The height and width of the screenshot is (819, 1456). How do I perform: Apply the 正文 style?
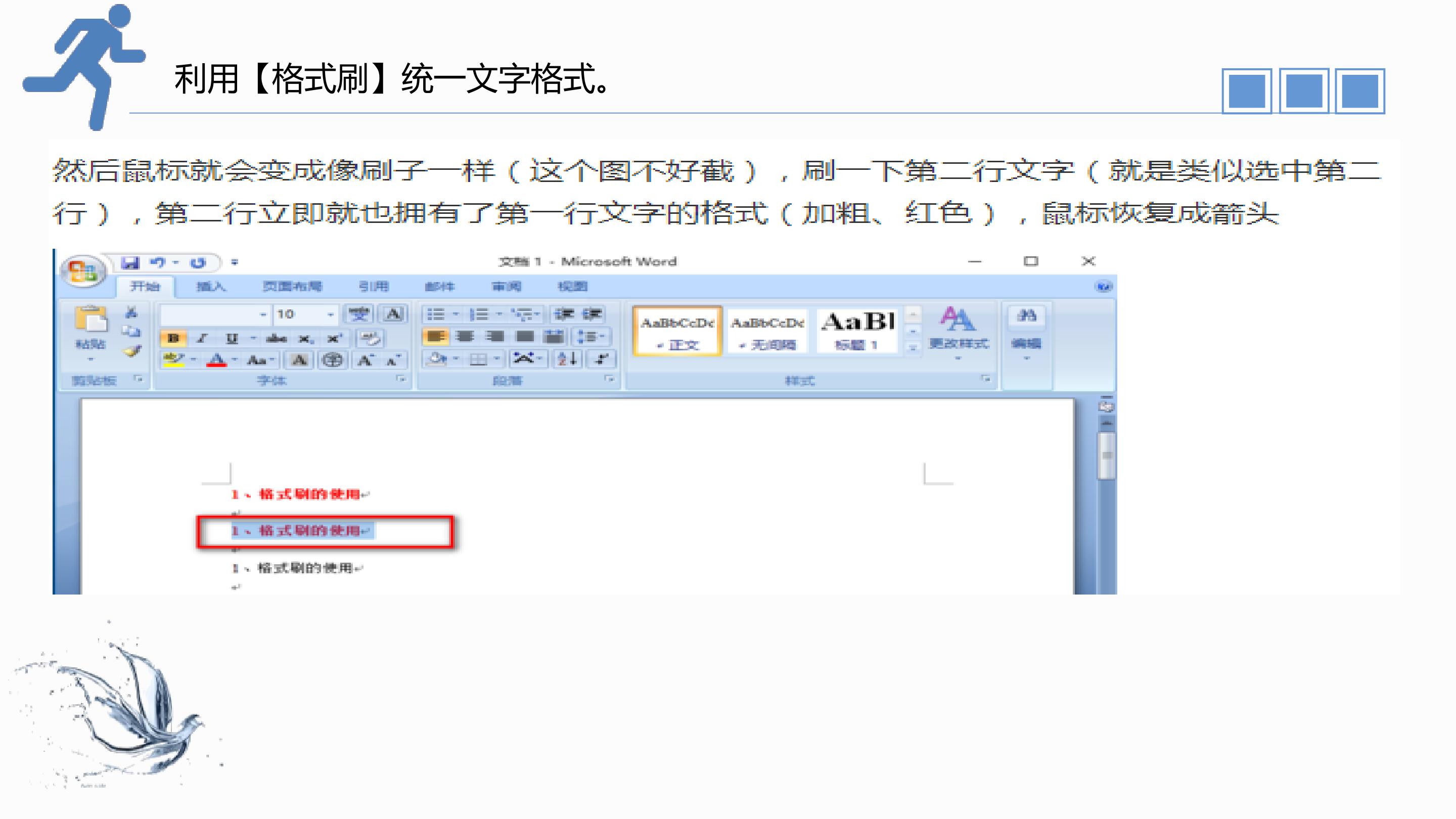(x=677, y=332)
